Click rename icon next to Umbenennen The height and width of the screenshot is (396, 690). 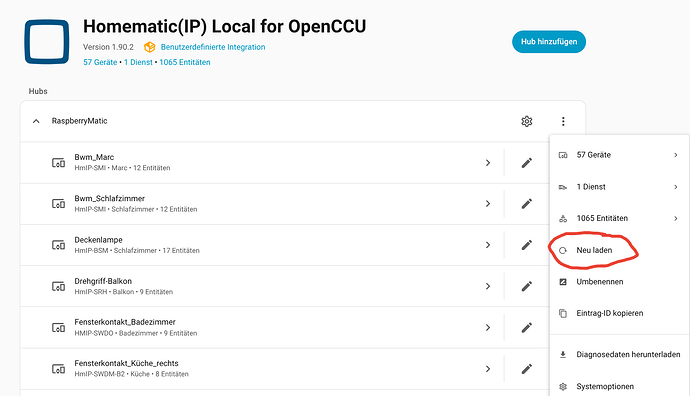(563, 282)
